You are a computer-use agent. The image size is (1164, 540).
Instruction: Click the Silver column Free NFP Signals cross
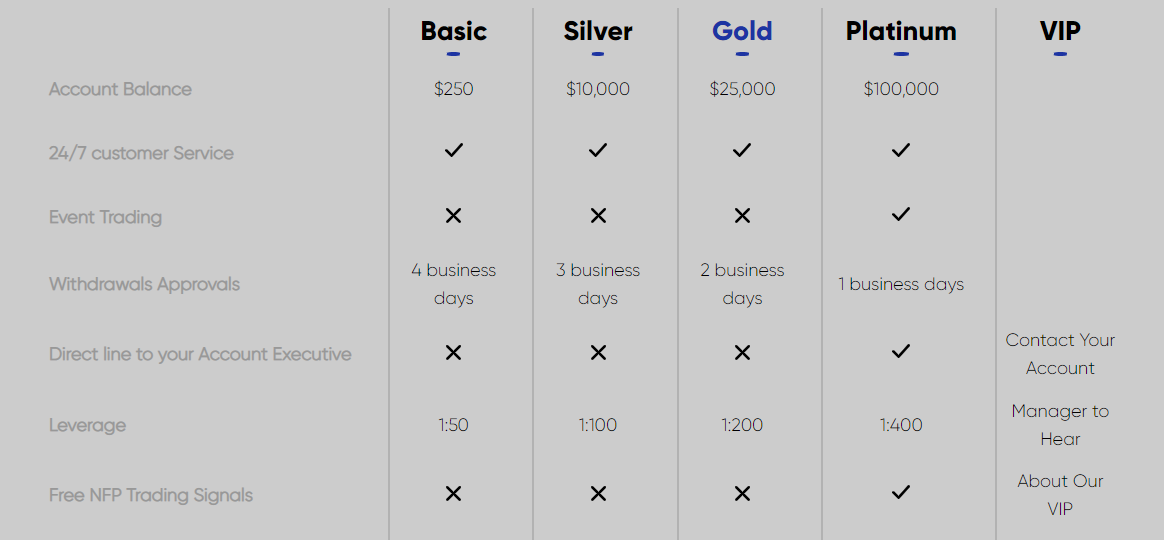pos(598,493)
